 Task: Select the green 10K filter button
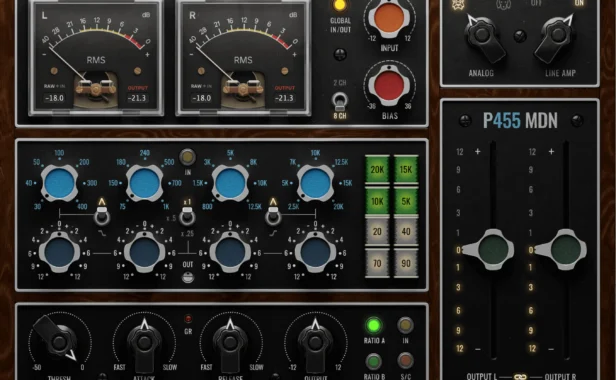coord(377,201)
